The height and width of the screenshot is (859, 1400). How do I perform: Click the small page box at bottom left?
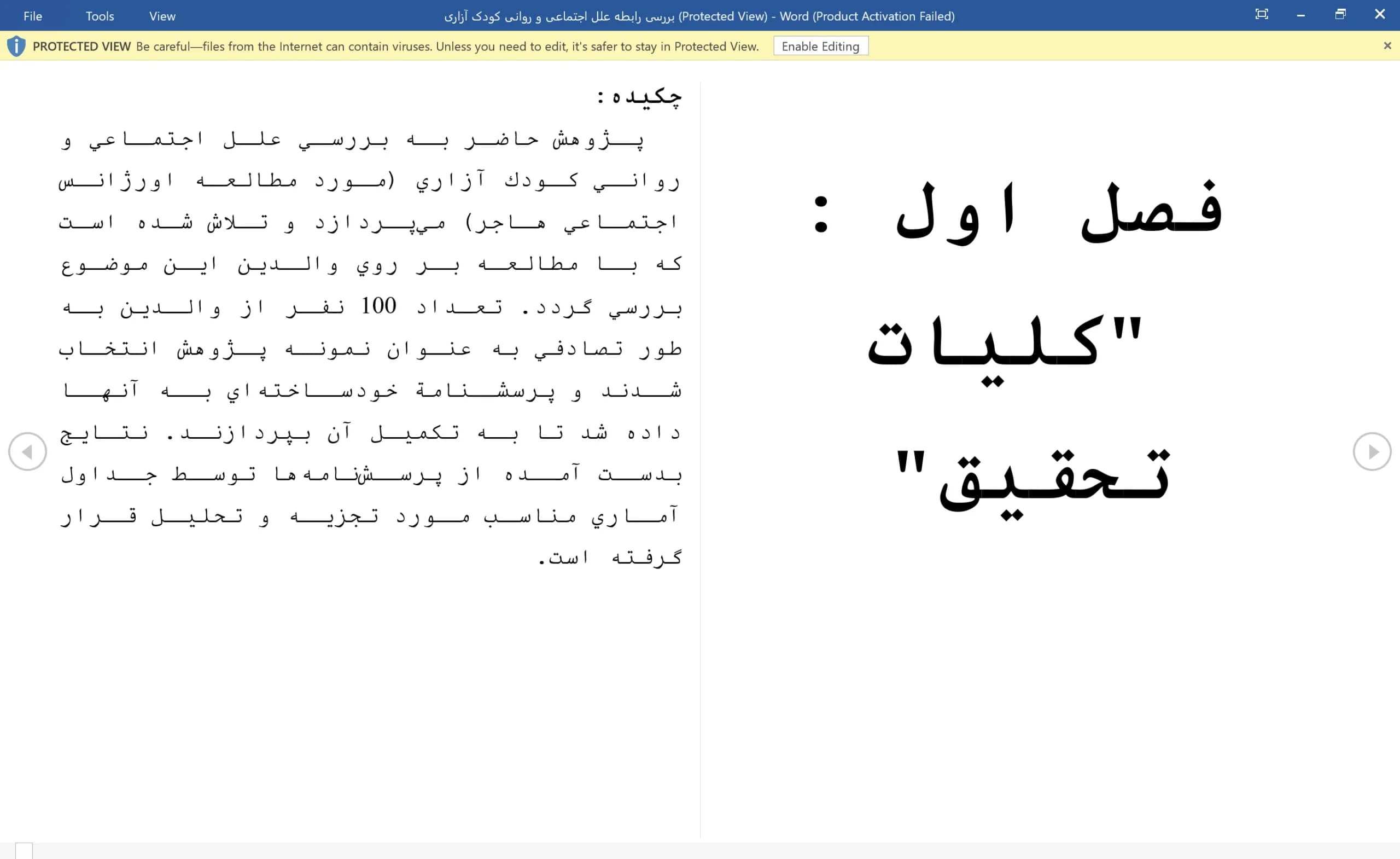(x=24, y=850)
